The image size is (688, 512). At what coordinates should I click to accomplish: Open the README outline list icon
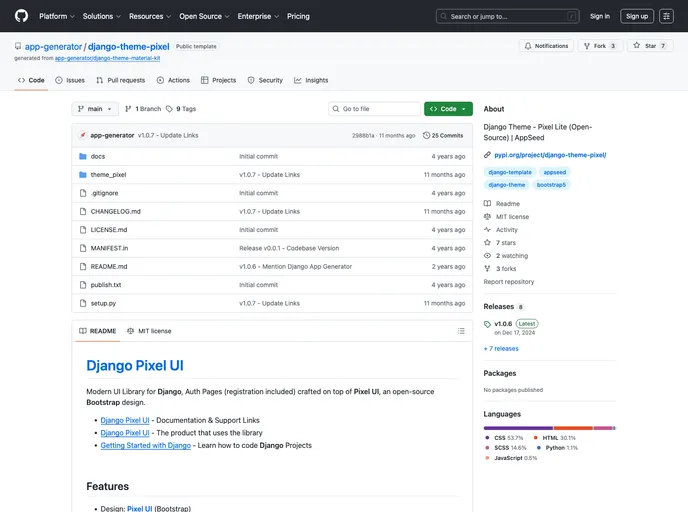[461, 331]
